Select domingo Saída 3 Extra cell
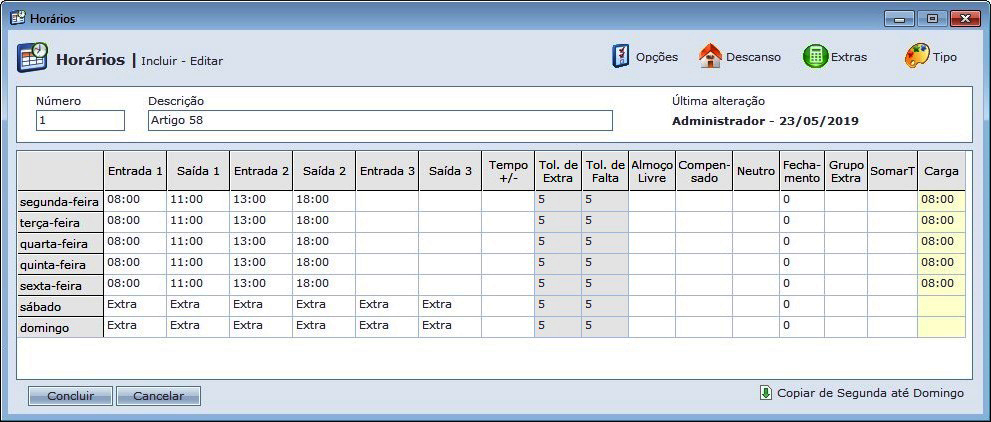Image resolution: width=991 pixels, height=422 pixels. tap(449, 326)
